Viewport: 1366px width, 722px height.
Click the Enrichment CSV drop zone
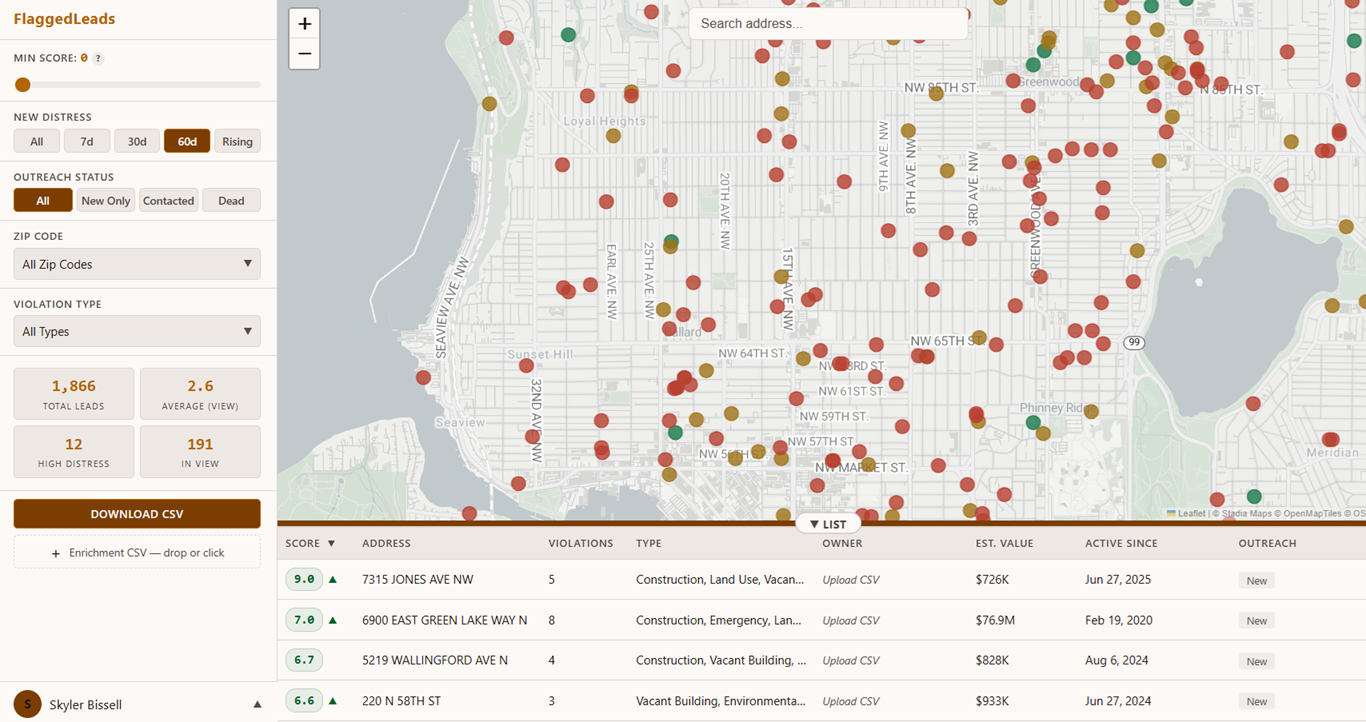pos(137,552)
